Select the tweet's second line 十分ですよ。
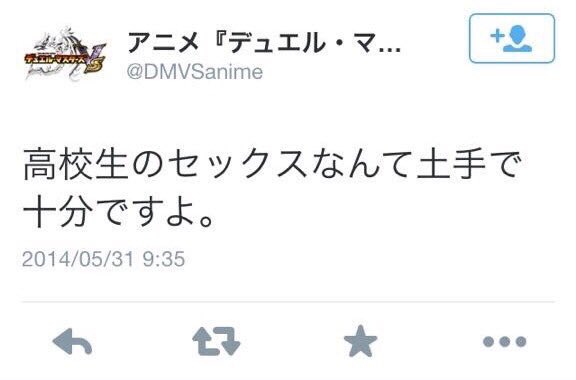Image resolution: width=576 pixels, height=380 pixels. 118,212
